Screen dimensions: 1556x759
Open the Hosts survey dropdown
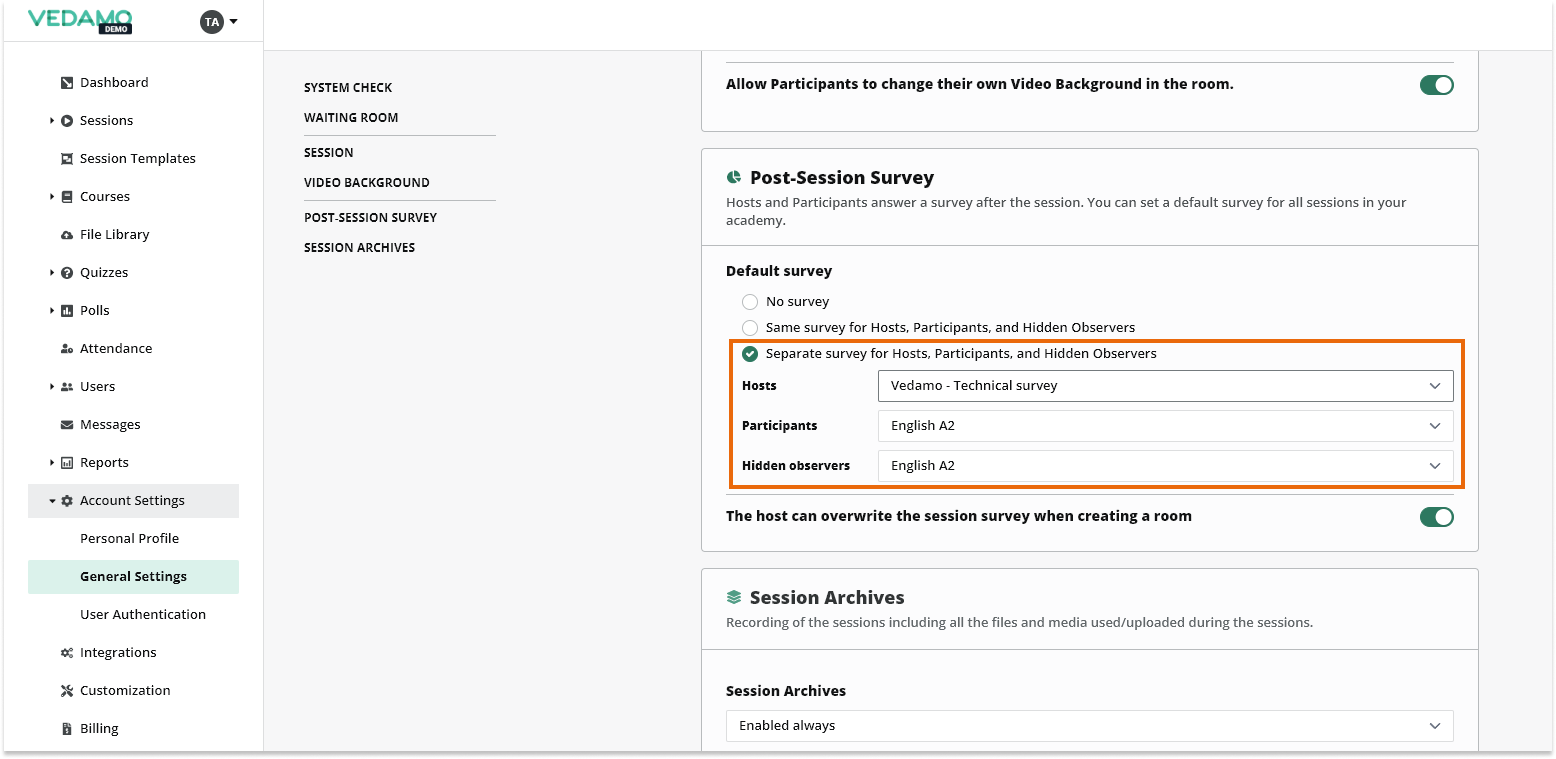coord(1164,386)
